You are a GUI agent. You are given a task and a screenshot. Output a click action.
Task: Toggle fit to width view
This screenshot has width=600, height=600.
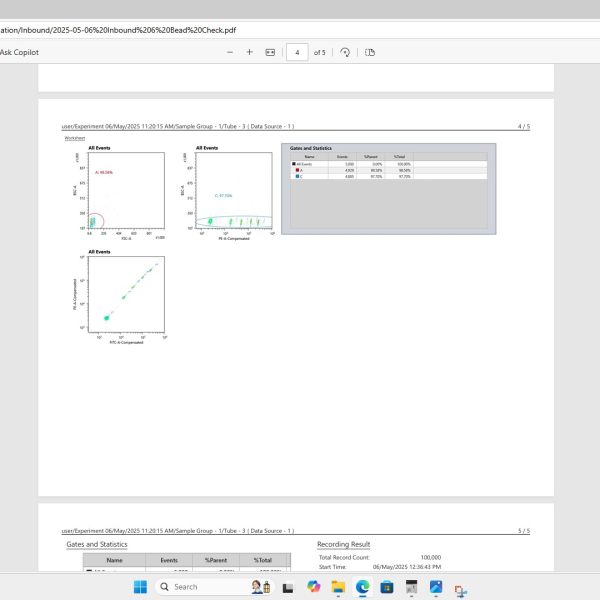[x=270, y=52]
